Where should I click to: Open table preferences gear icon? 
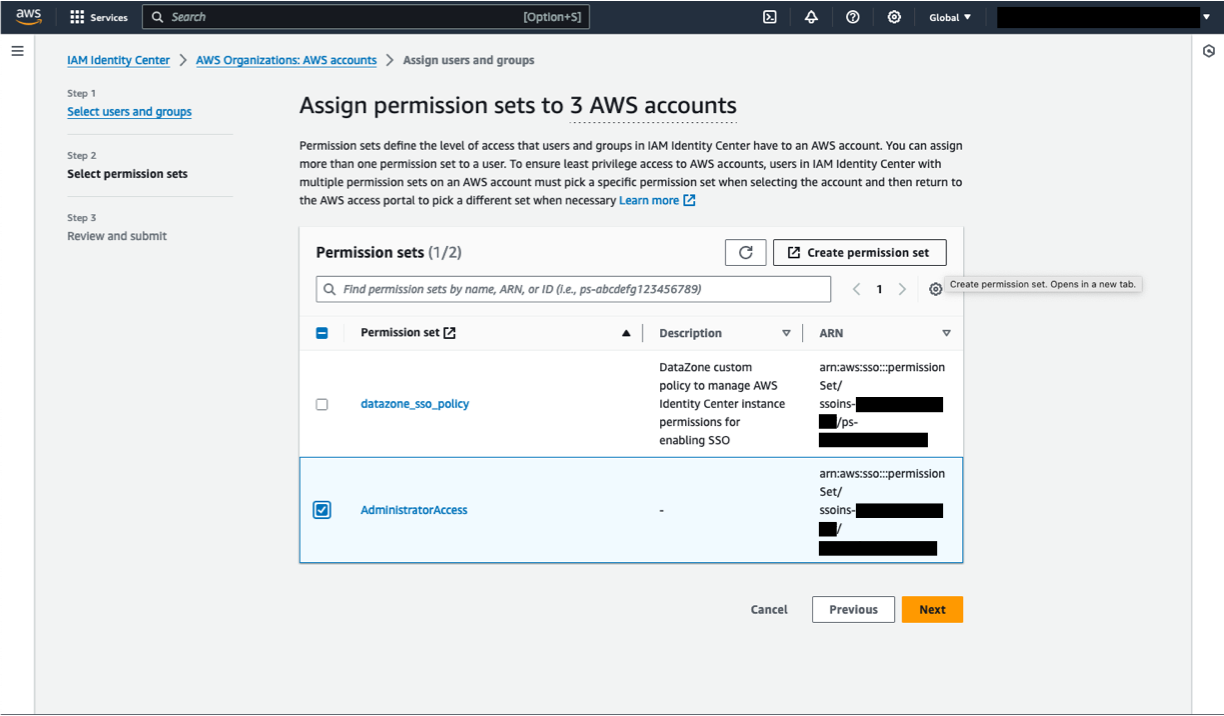[x=935, y=289]
